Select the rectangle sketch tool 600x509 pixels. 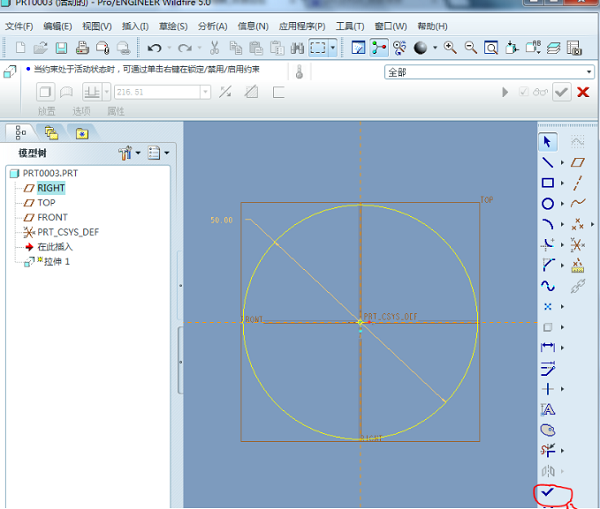coord(547,183)
